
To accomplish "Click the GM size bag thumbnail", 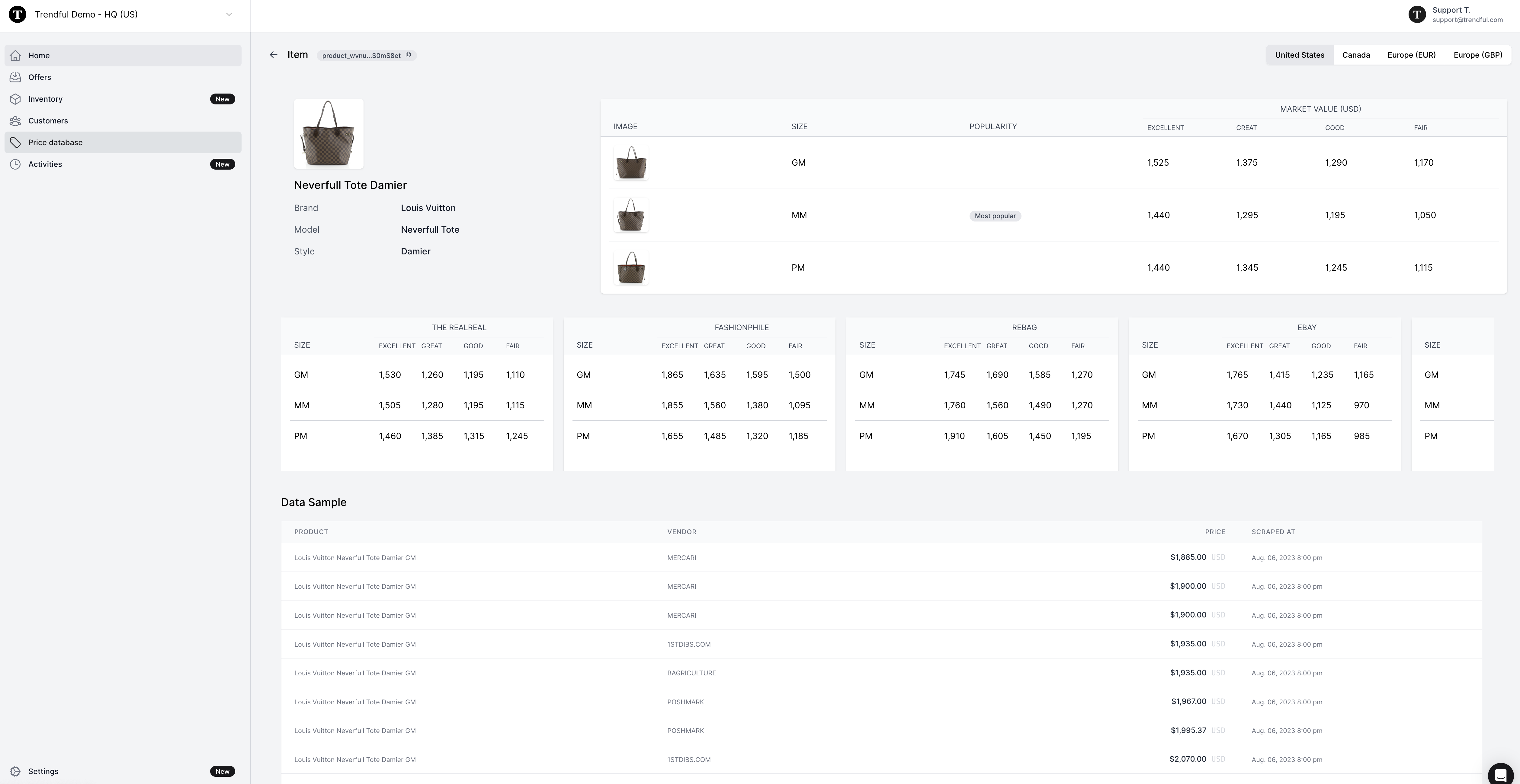I will click(631, 163).
